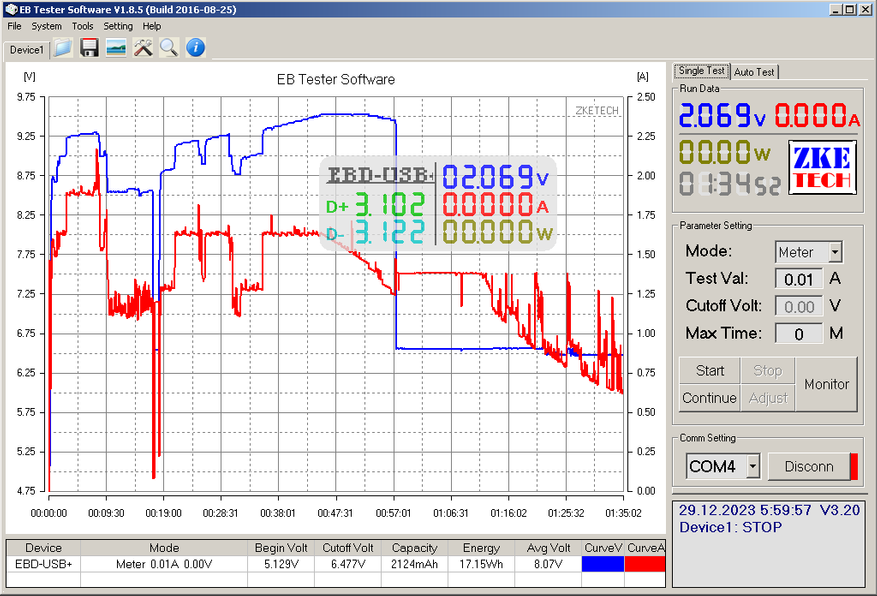
Task: Open the hammer and wrench tools icon
Action: pyautogui.click(x=143, y=48)
